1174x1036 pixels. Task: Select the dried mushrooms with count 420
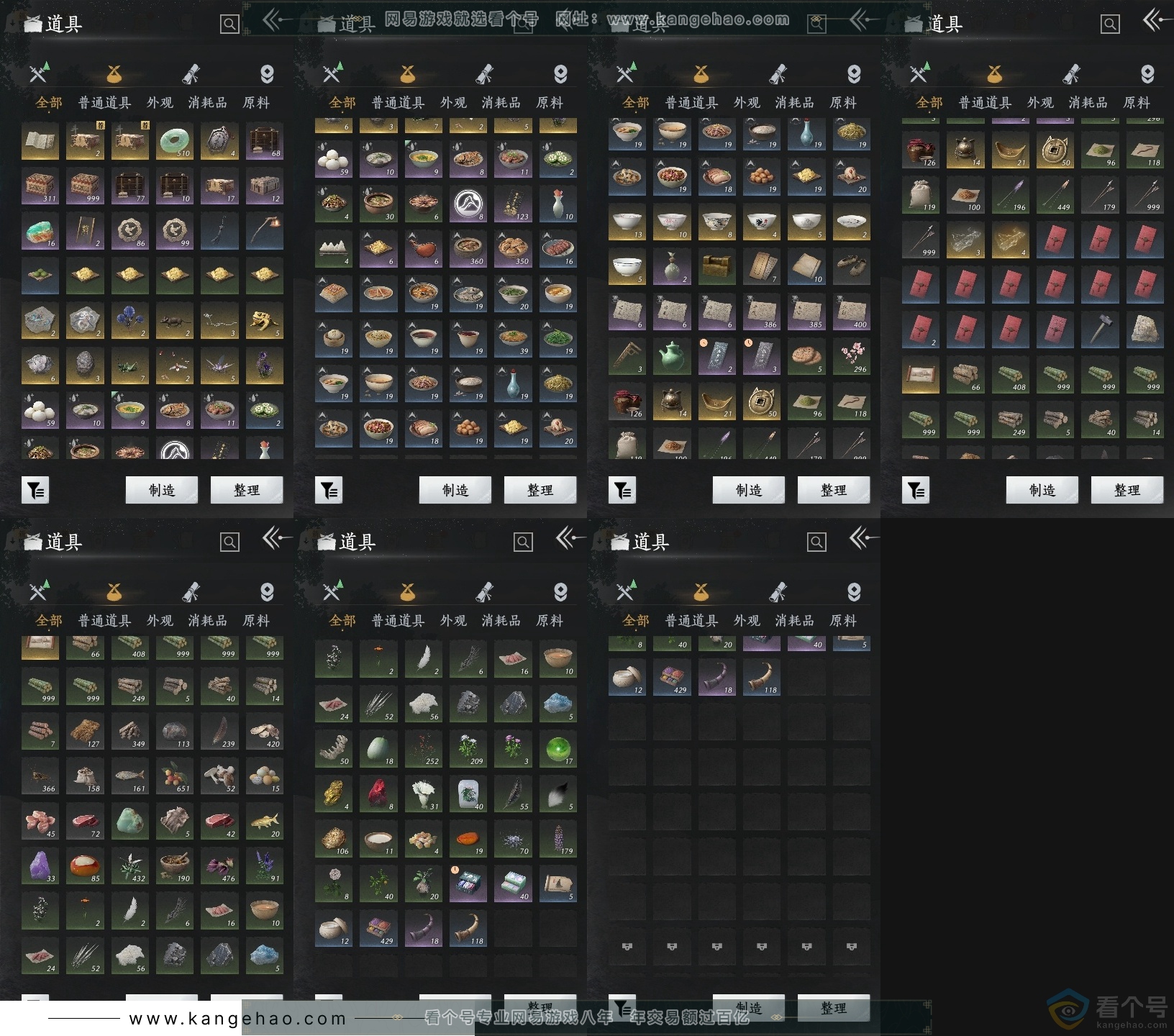265,732
